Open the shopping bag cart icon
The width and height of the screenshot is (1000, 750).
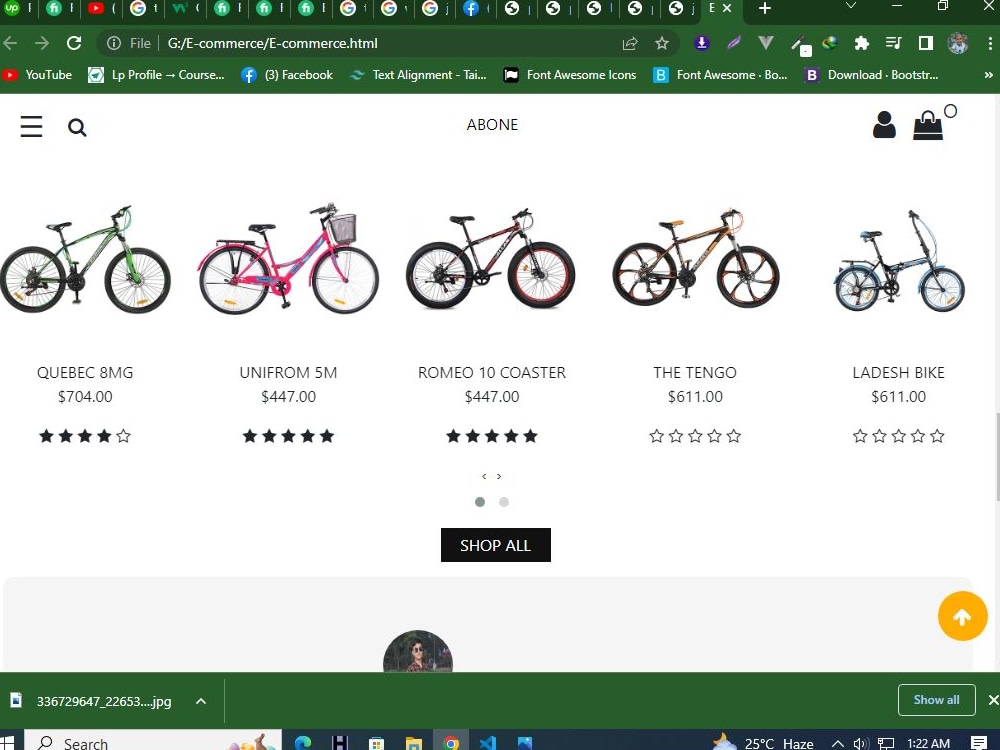(928, 125)
